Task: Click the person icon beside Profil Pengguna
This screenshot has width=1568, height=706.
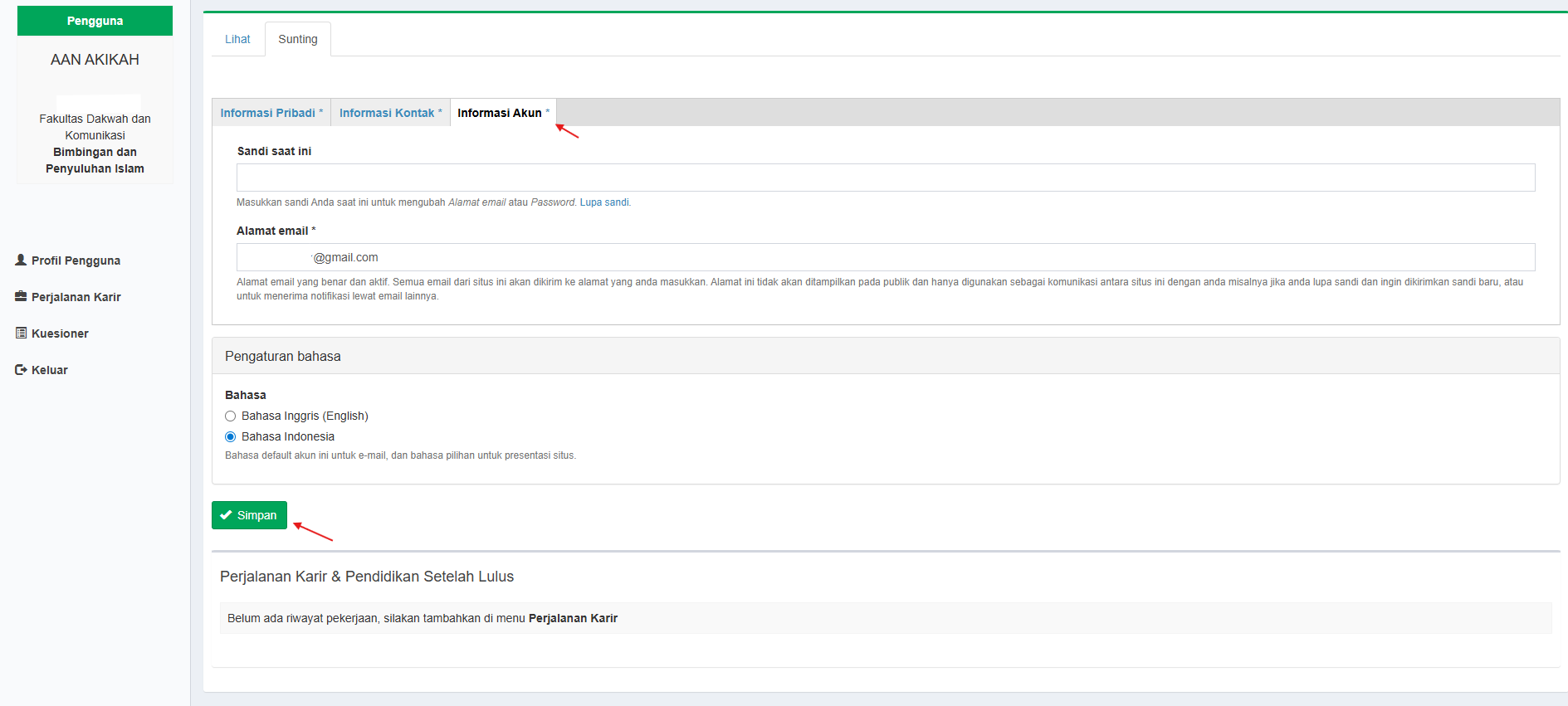Action: pyautogui.click(x=21, y=260)
